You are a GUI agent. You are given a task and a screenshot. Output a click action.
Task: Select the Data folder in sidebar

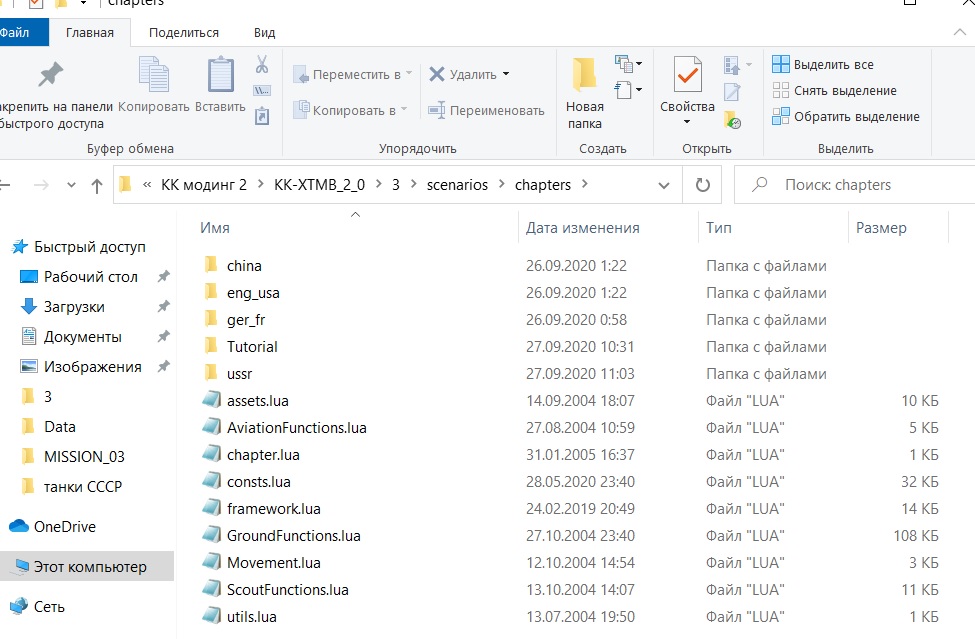[60, 426]
